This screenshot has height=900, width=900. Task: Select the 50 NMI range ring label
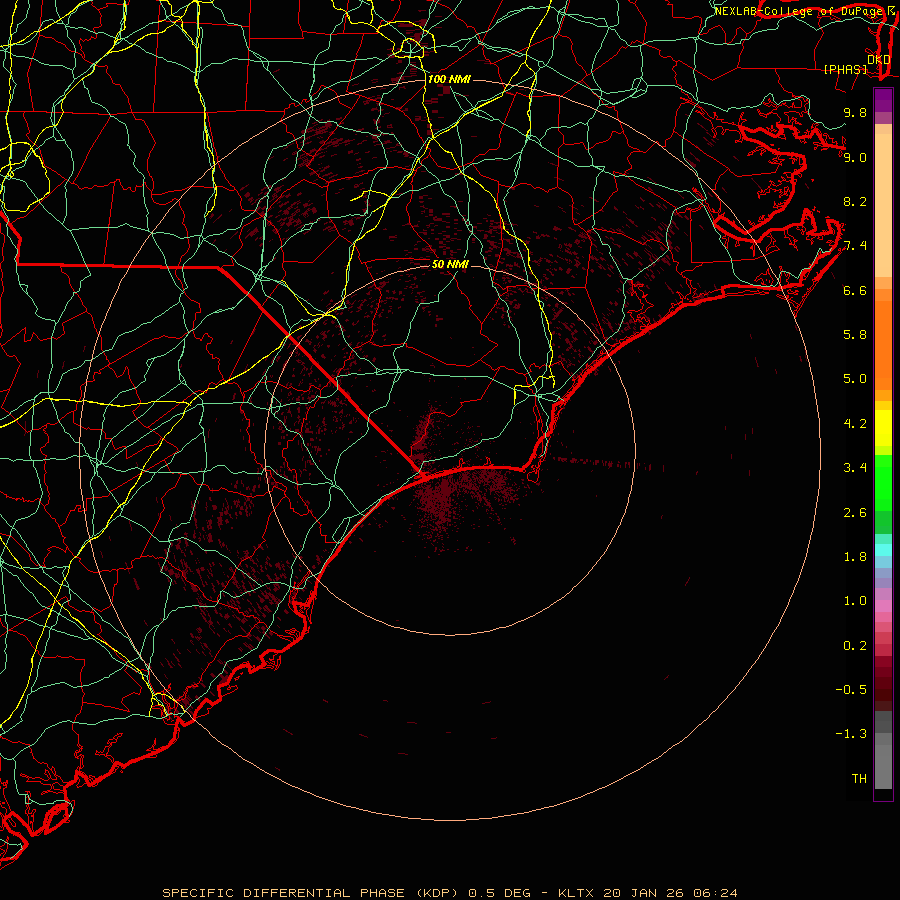(x=450, y=264)
